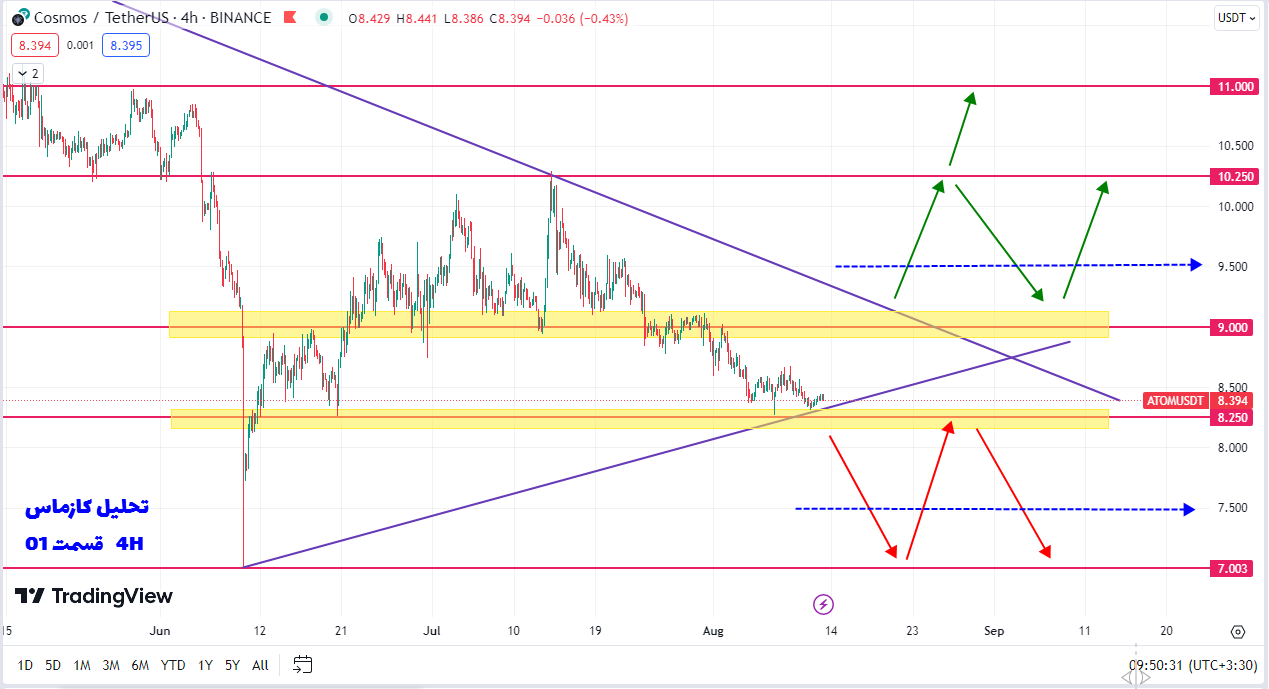Click the red sell price 8.394 button
Viewport: 1269px width, 689px height.
pyautogui.click(x=35, y=45)
